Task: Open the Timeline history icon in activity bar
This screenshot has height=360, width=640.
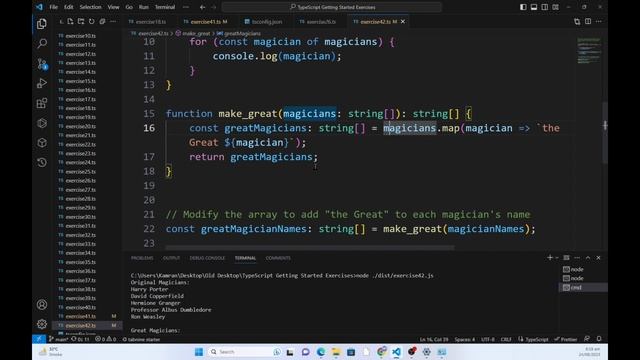Action: tap(42, 162)
